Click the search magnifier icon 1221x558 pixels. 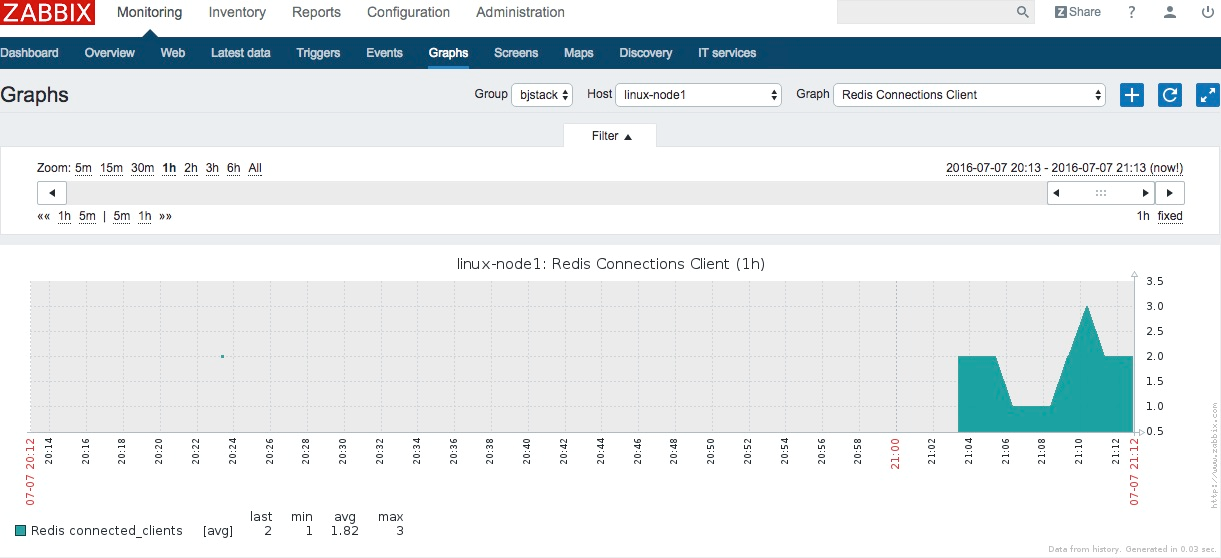[1022, 13]
